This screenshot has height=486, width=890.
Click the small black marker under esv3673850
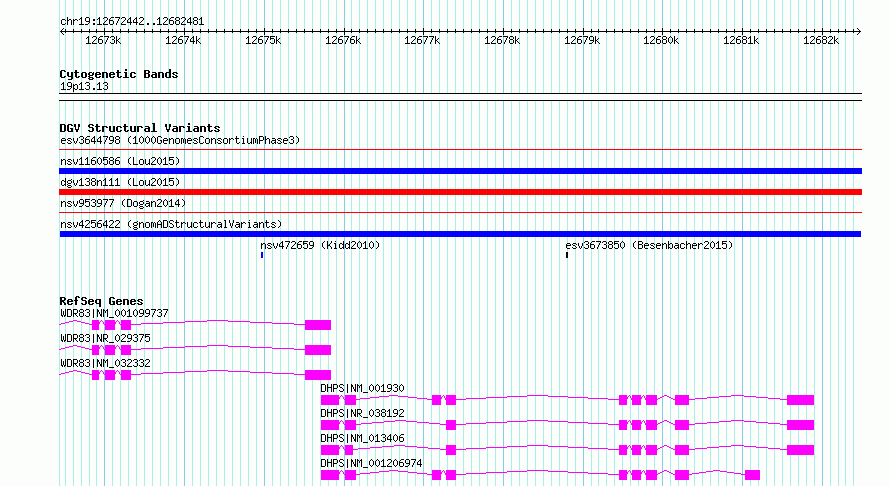(567, 255)
